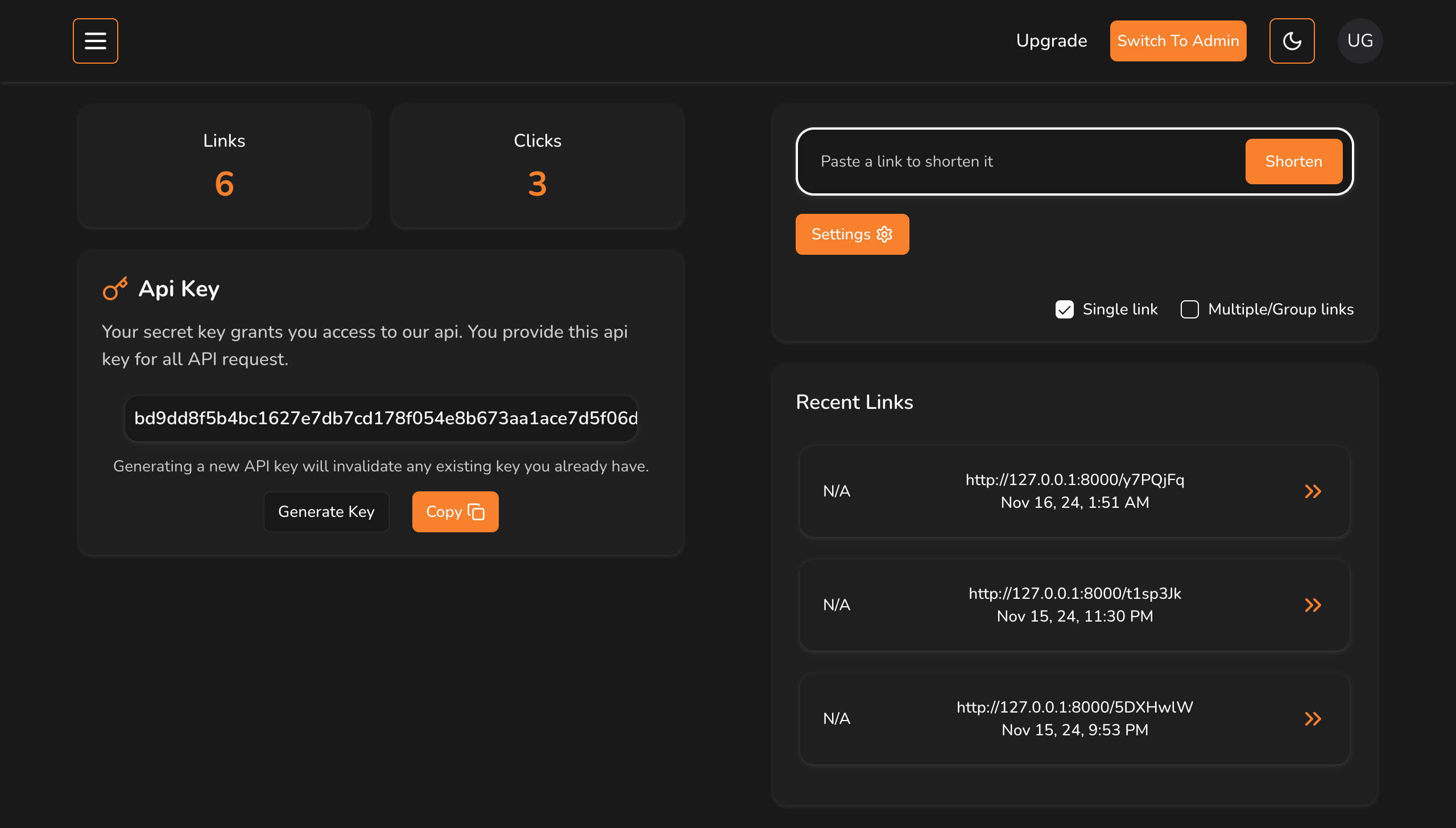Image resolution: width=1456 pixels, height=828 pixels.
Task: Click the Shorten button
Action: (x=1293, y=162)
